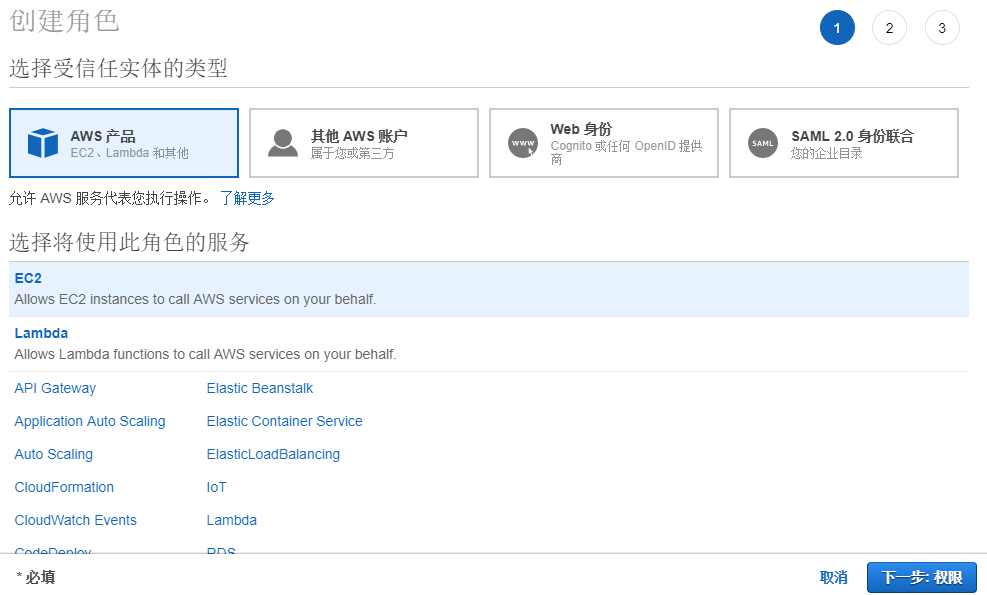
Task: Click the AWS 产品 cube icon
Action: [x=43, y=143]
